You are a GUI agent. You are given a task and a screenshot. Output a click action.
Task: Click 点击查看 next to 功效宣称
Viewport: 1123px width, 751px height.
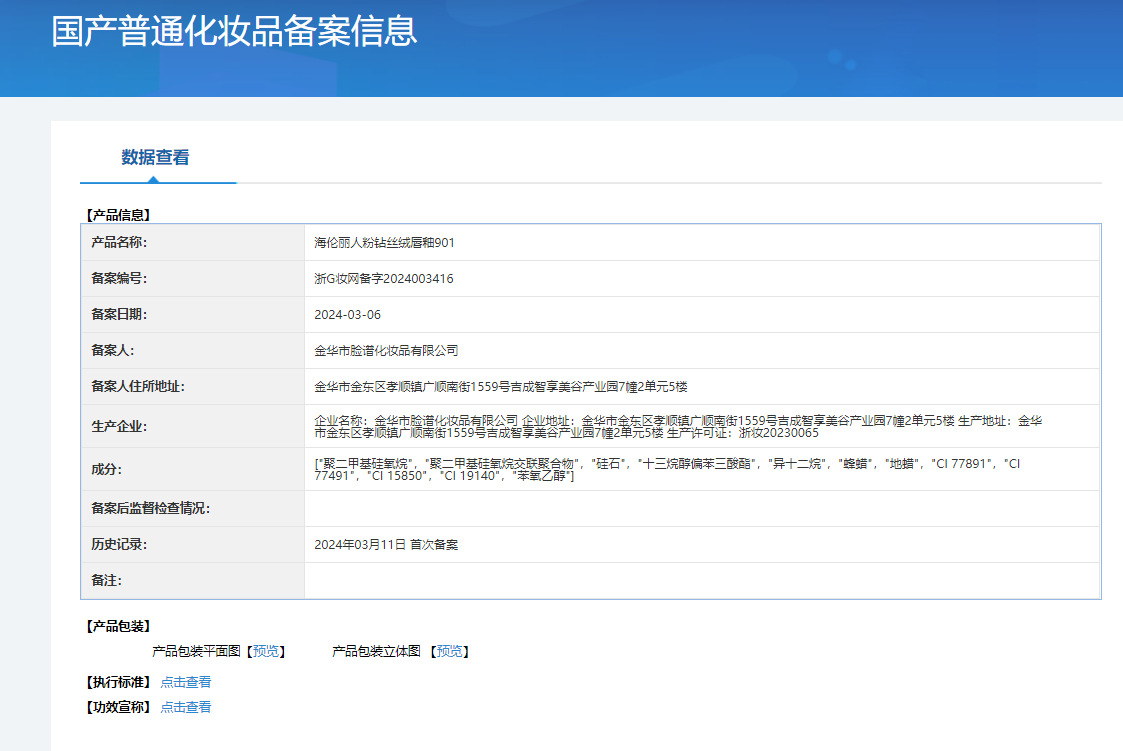[x=186, y=707]
